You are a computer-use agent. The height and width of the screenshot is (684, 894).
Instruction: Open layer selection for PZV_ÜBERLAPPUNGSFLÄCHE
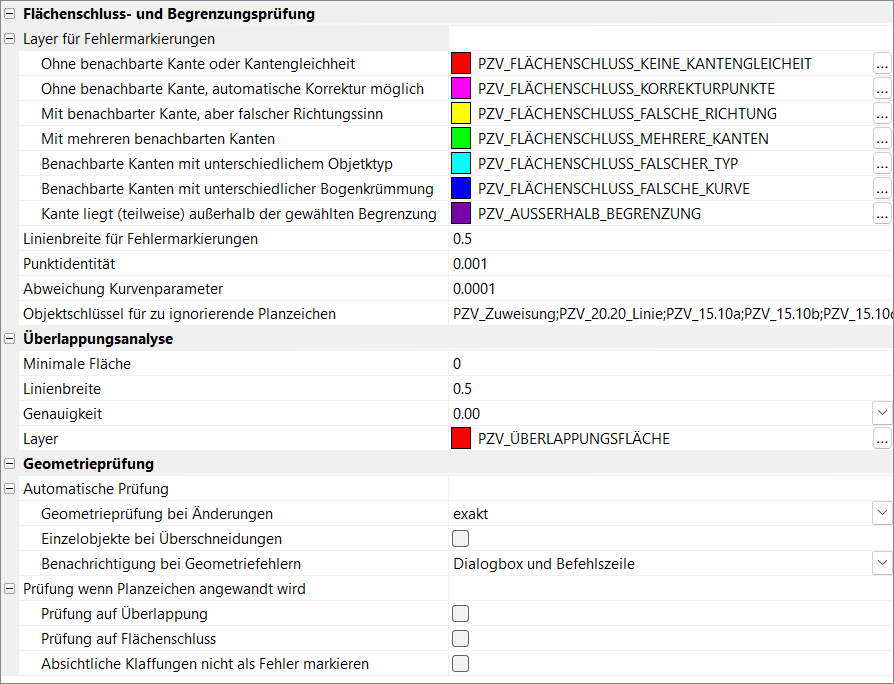pyautogui.click(x=881, y=439)
